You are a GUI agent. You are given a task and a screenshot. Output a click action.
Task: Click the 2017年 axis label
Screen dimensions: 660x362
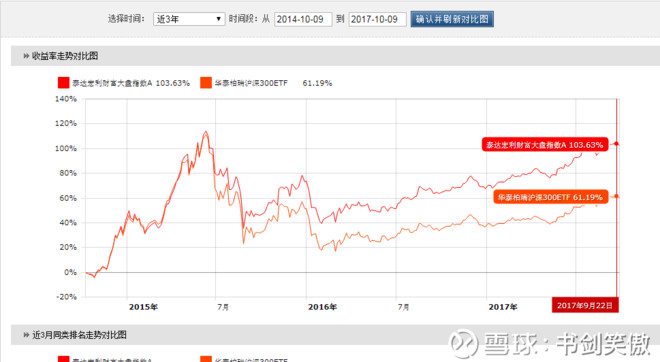503,307
